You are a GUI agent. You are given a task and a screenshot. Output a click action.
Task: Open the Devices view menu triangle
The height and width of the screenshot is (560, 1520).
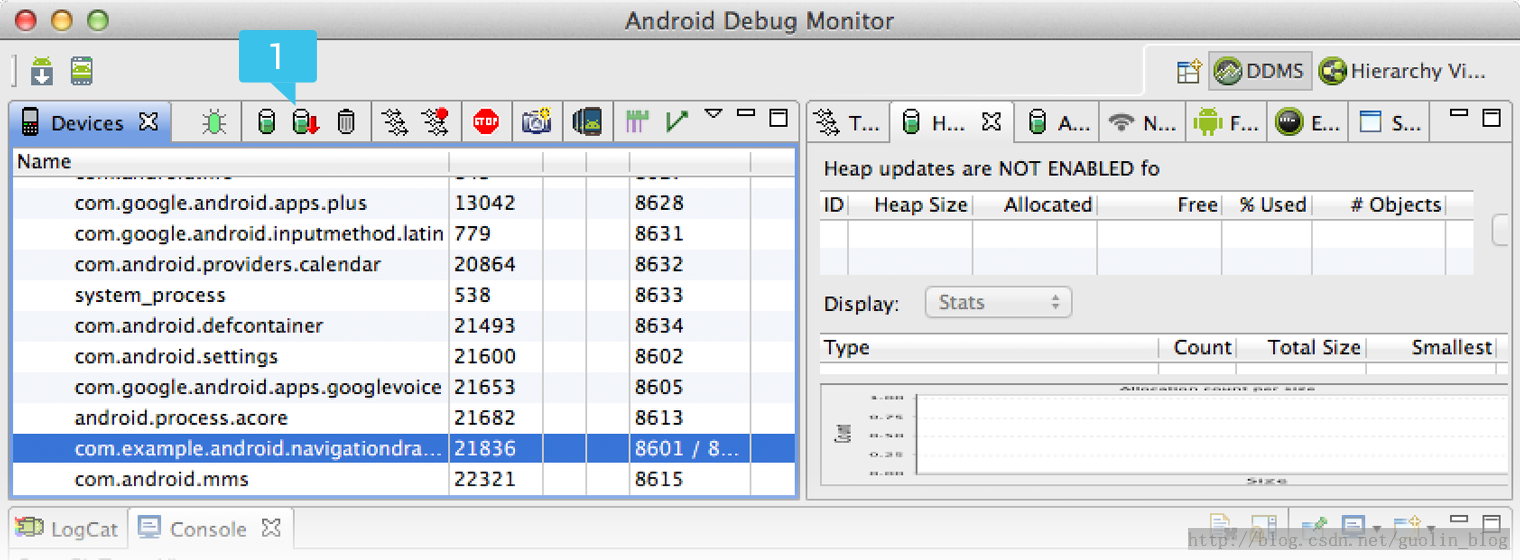(713, 115)
